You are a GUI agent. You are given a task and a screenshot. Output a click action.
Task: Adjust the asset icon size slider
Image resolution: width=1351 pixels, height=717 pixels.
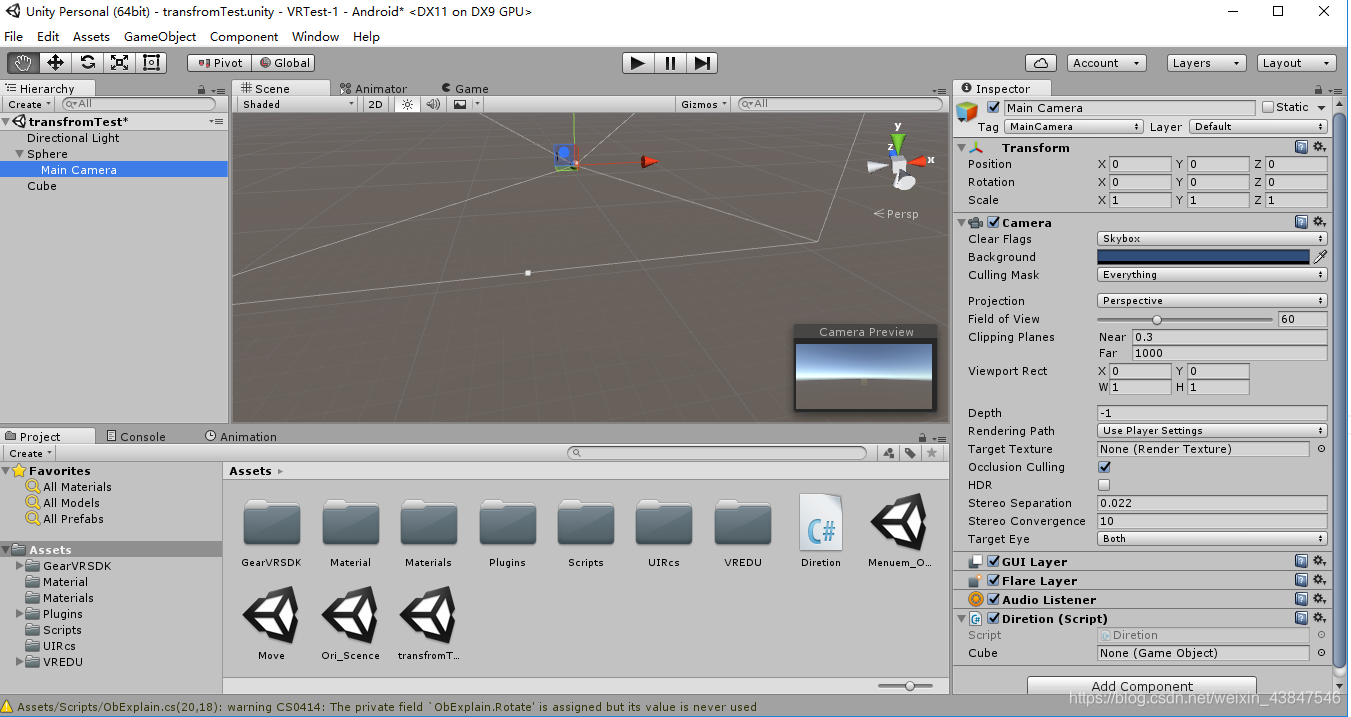pos(905,686)
